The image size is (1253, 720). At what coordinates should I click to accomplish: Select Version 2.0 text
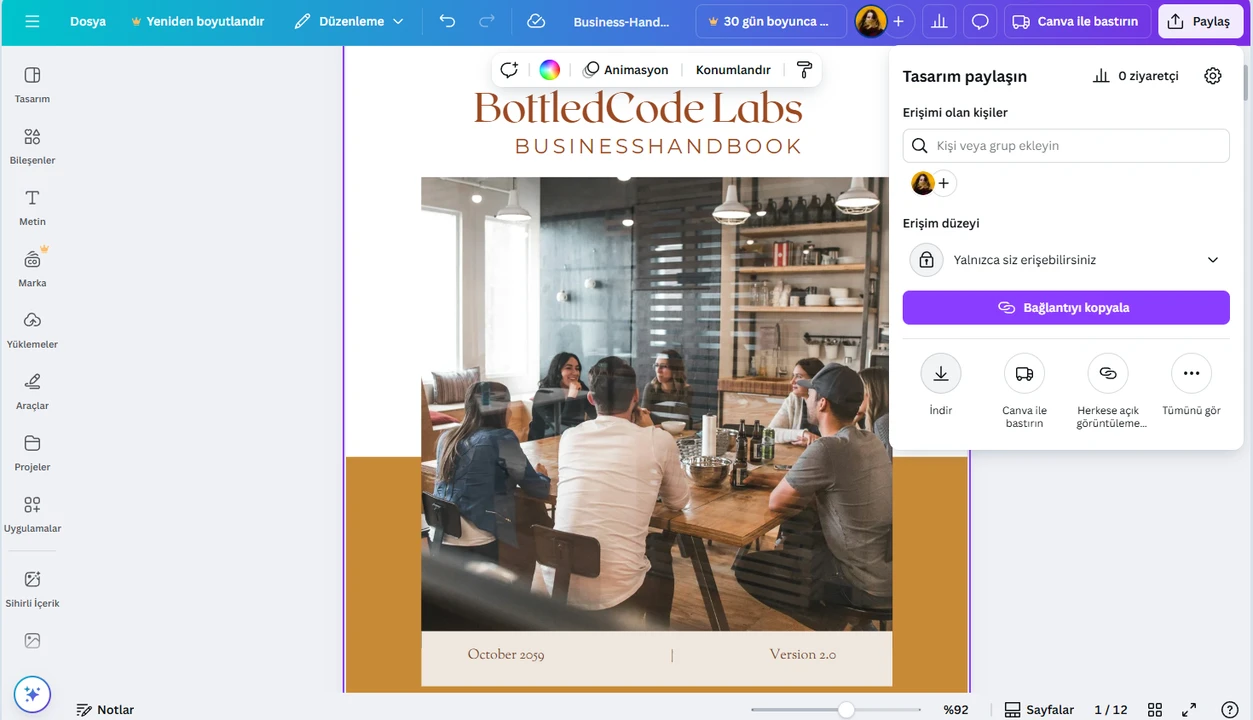(803, 655)
